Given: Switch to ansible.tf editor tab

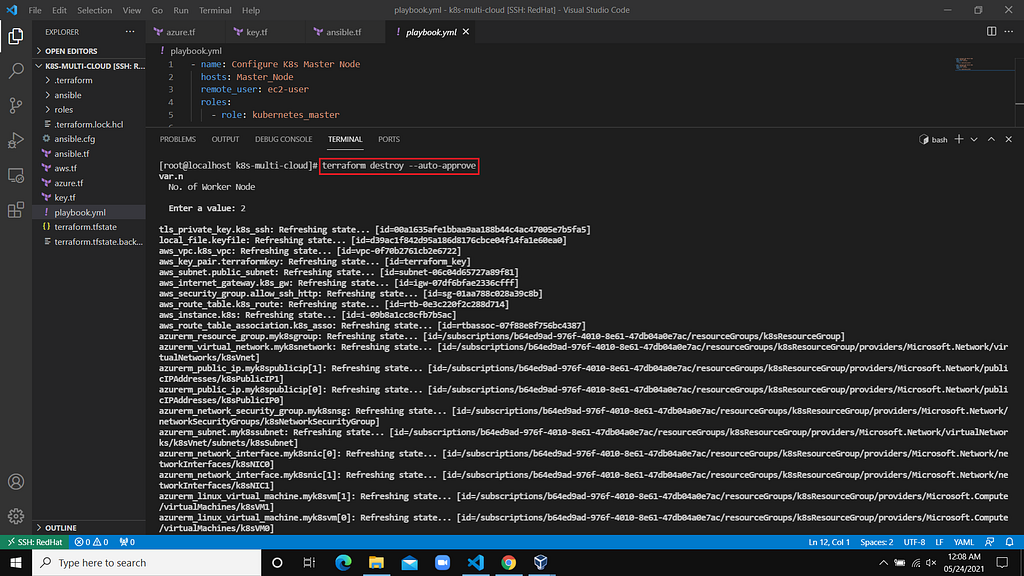Looking at the screenshot, I should pyautogui.click(x=344, y=31).
